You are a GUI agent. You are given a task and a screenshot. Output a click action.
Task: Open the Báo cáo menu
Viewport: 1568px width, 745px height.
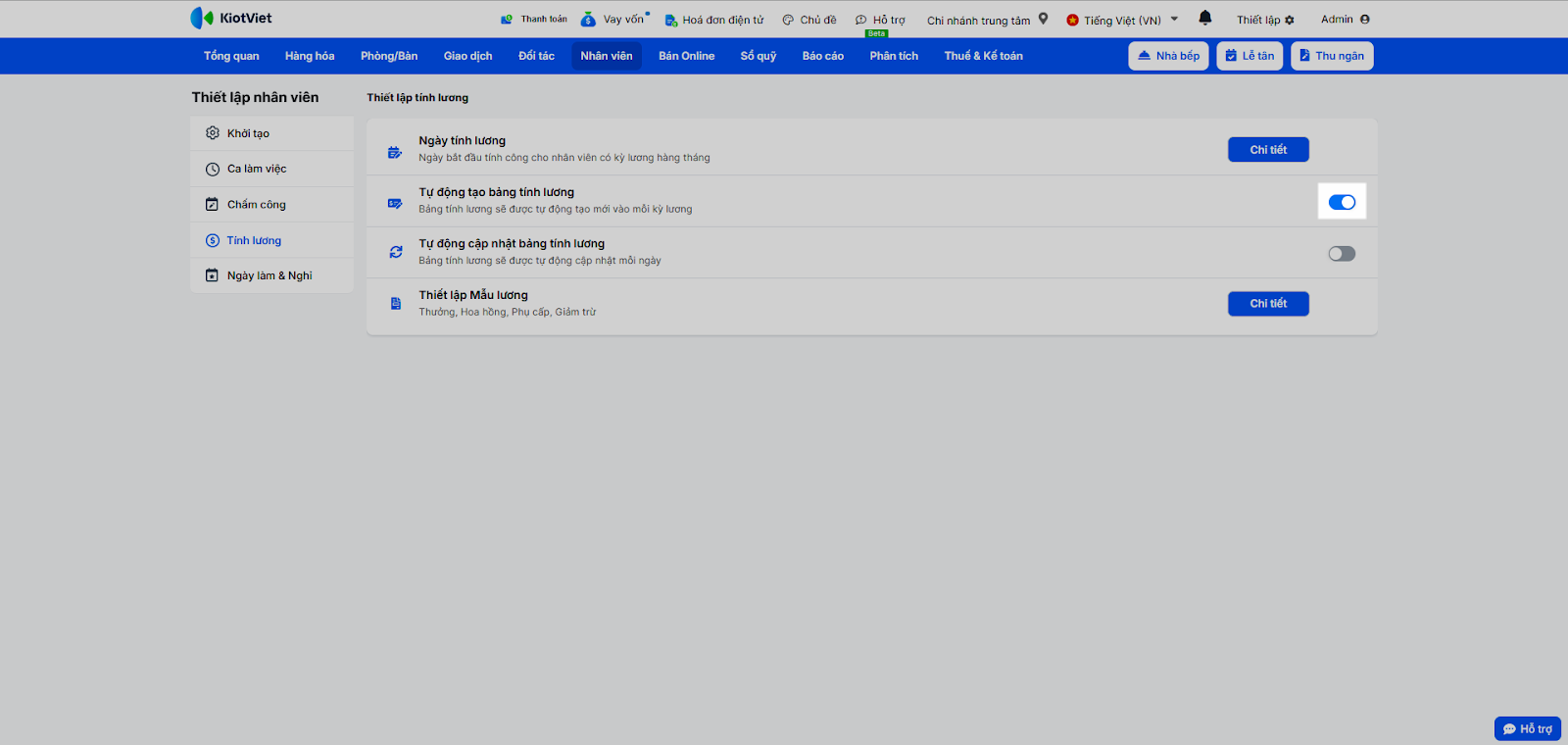click(x=823, y=56)
